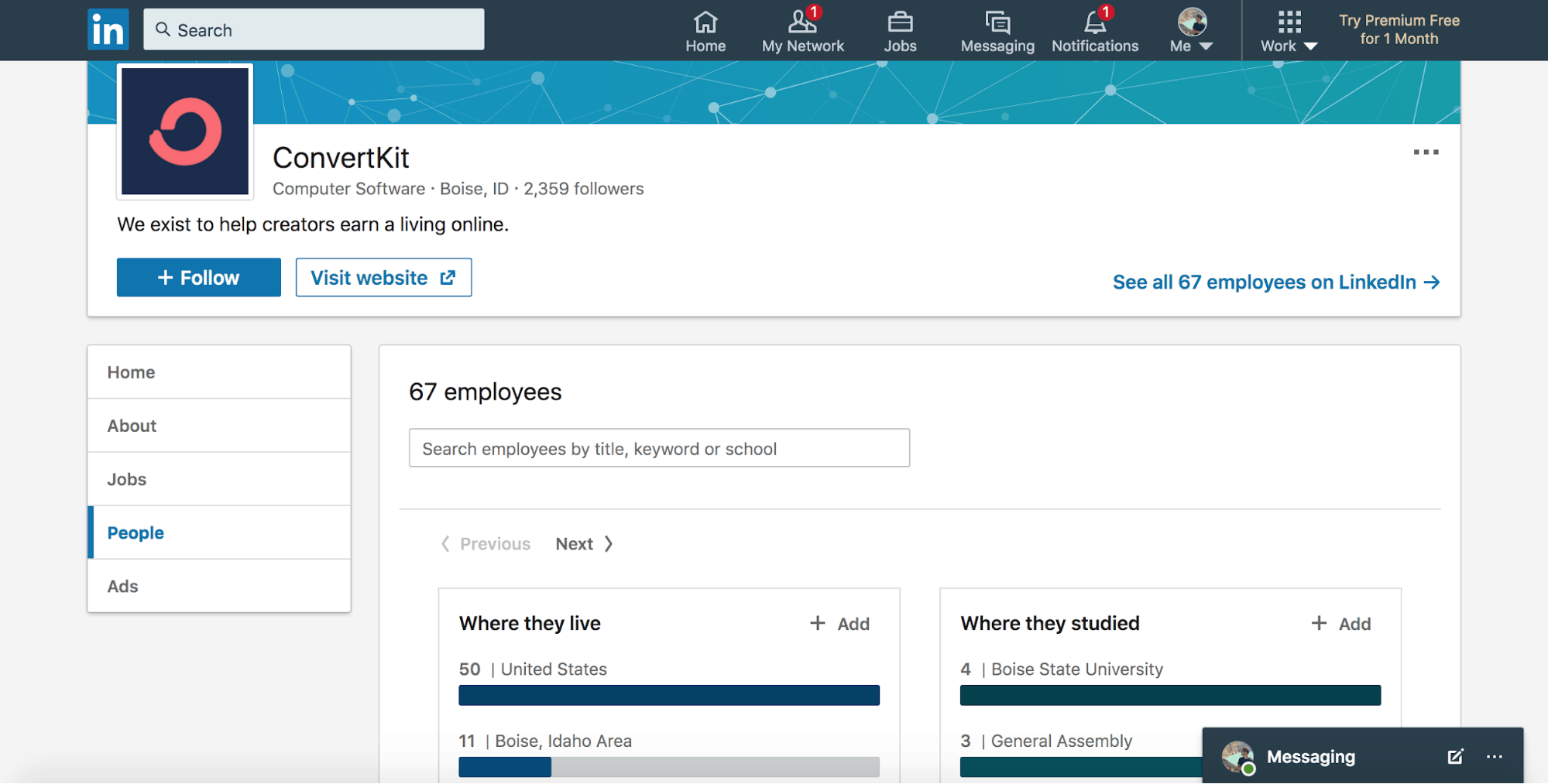
Task: Focus the Search employees by title field
Action: pyautogui.click(x=659, y=448)
